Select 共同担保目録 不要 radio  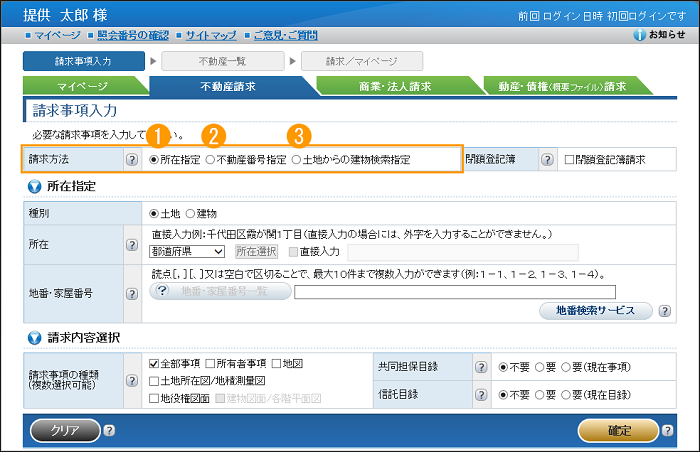503,368
